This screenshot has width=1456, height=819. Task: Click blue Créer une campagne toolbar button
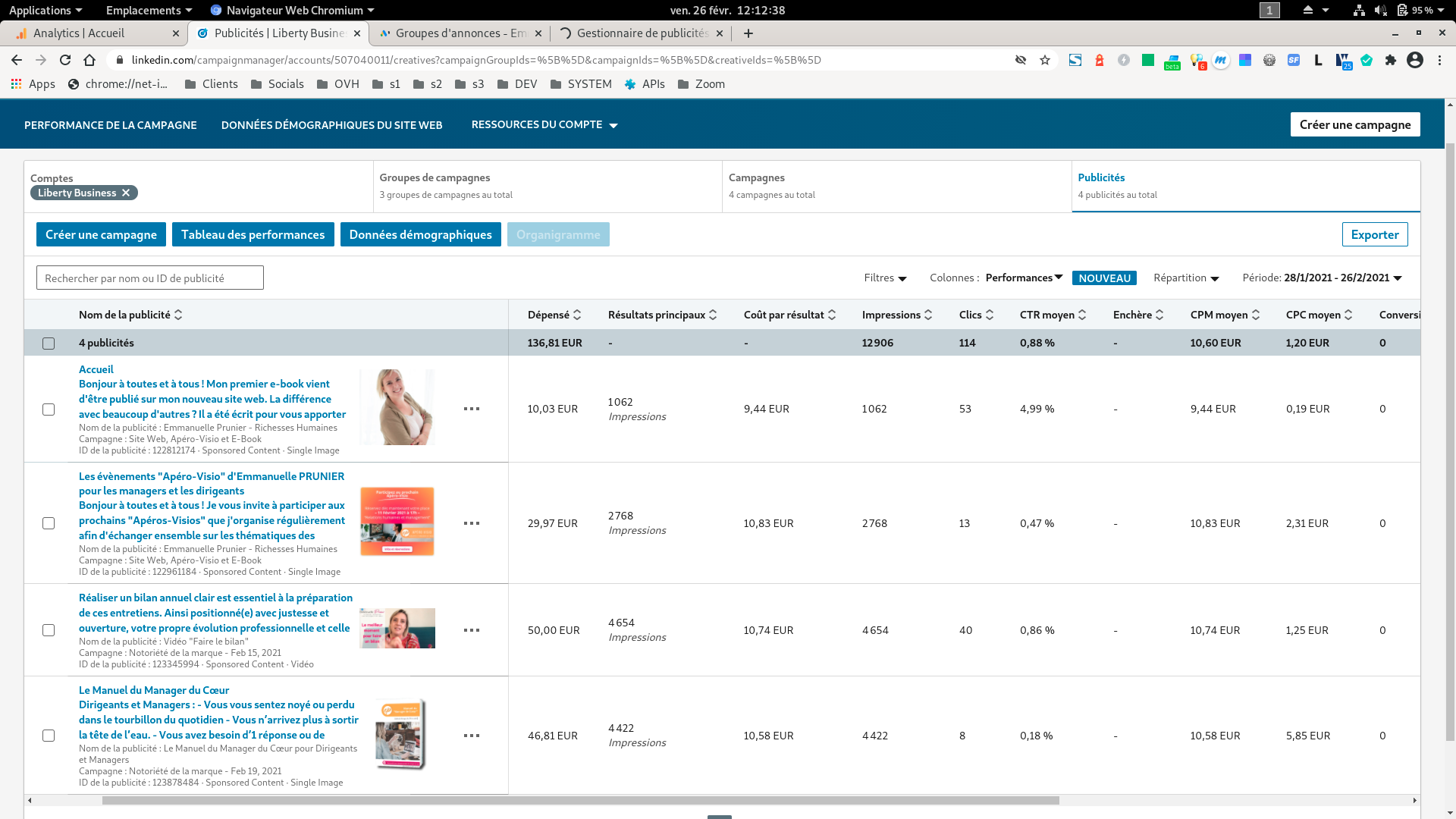101,234
